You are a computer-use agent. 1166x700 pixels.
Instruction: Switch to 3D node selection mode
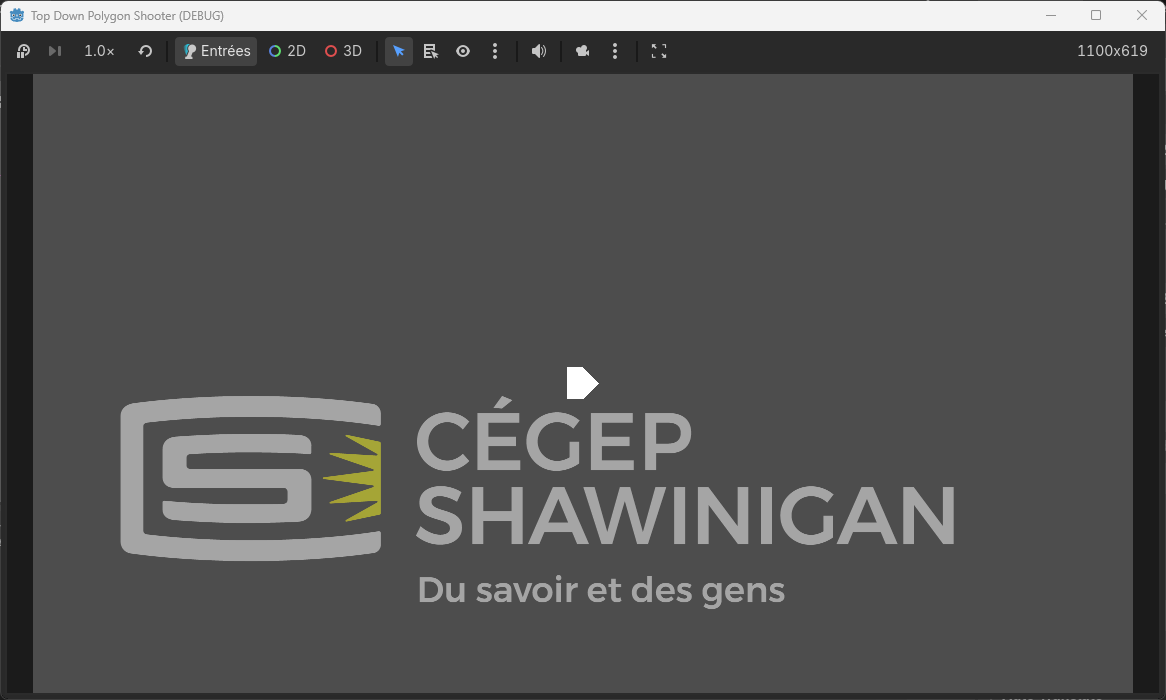pos(344,51)
